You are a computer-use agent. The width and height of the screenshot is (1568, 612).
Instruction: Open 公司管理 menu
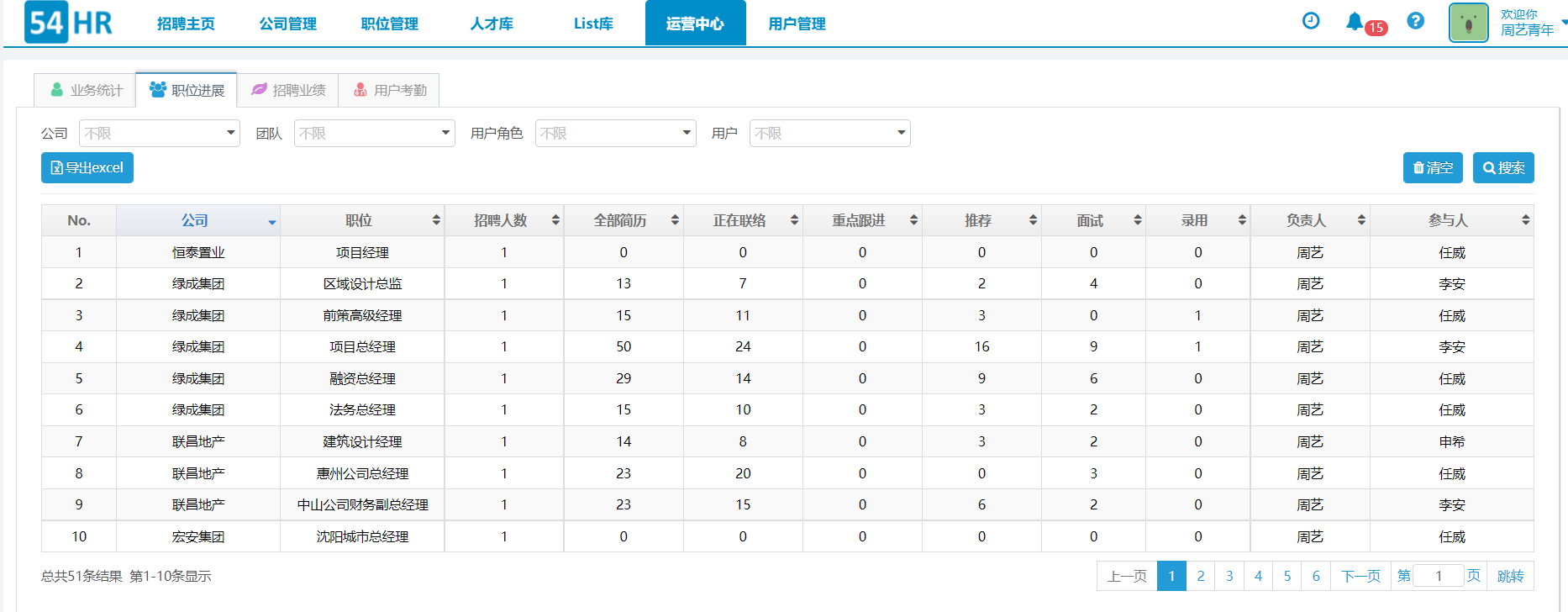tap(287, 24)
